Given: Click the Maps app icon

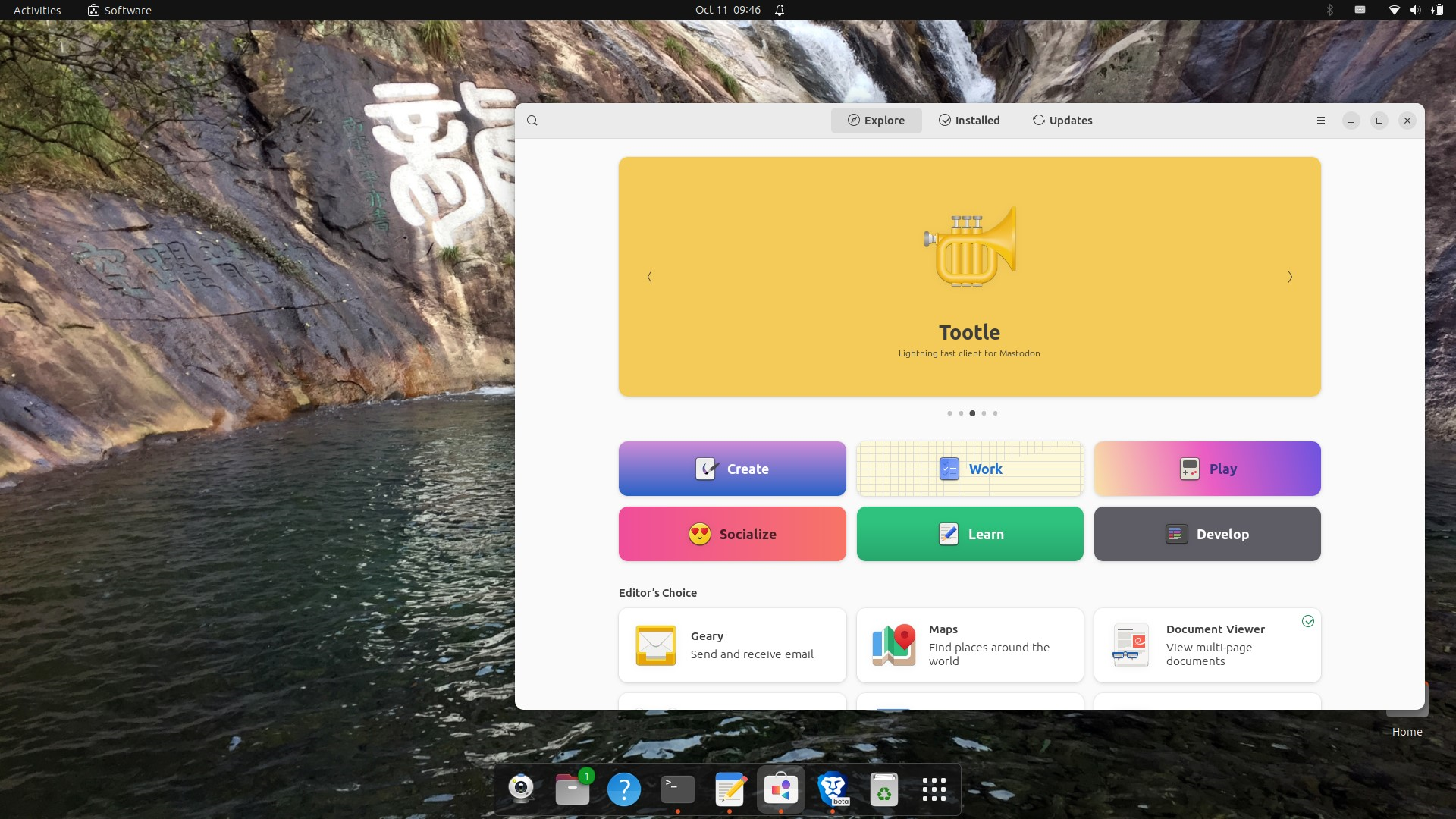Looking at the screenshot, I should pos(893,645).
